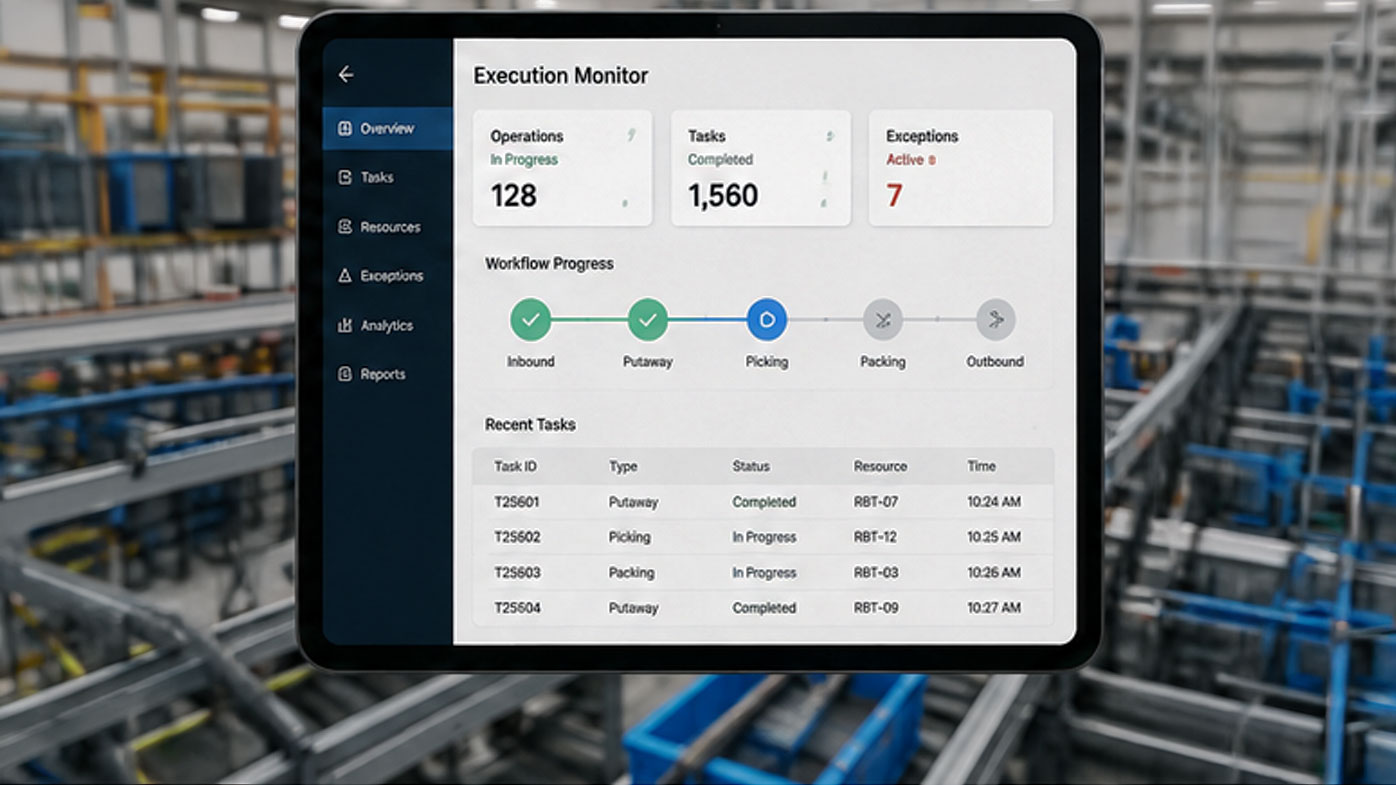Open the Resources section

tap(387, 227)
